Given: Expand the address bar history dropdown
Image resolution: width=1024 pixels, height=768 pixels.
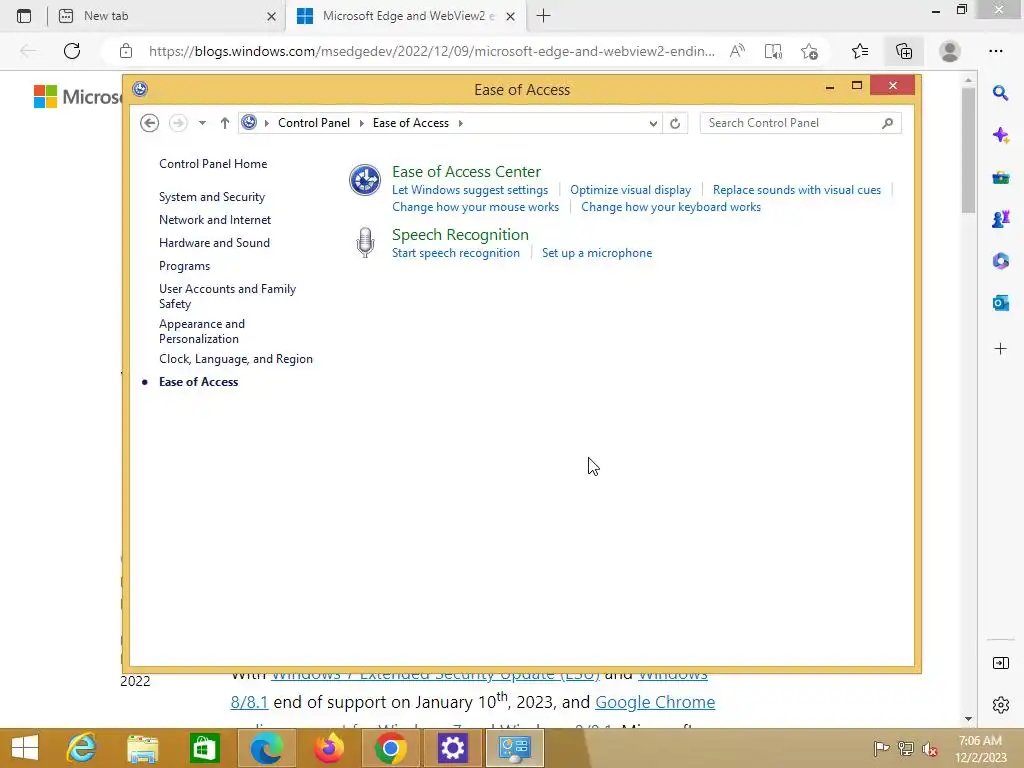Looking at the screenshot, I should 653,123.
